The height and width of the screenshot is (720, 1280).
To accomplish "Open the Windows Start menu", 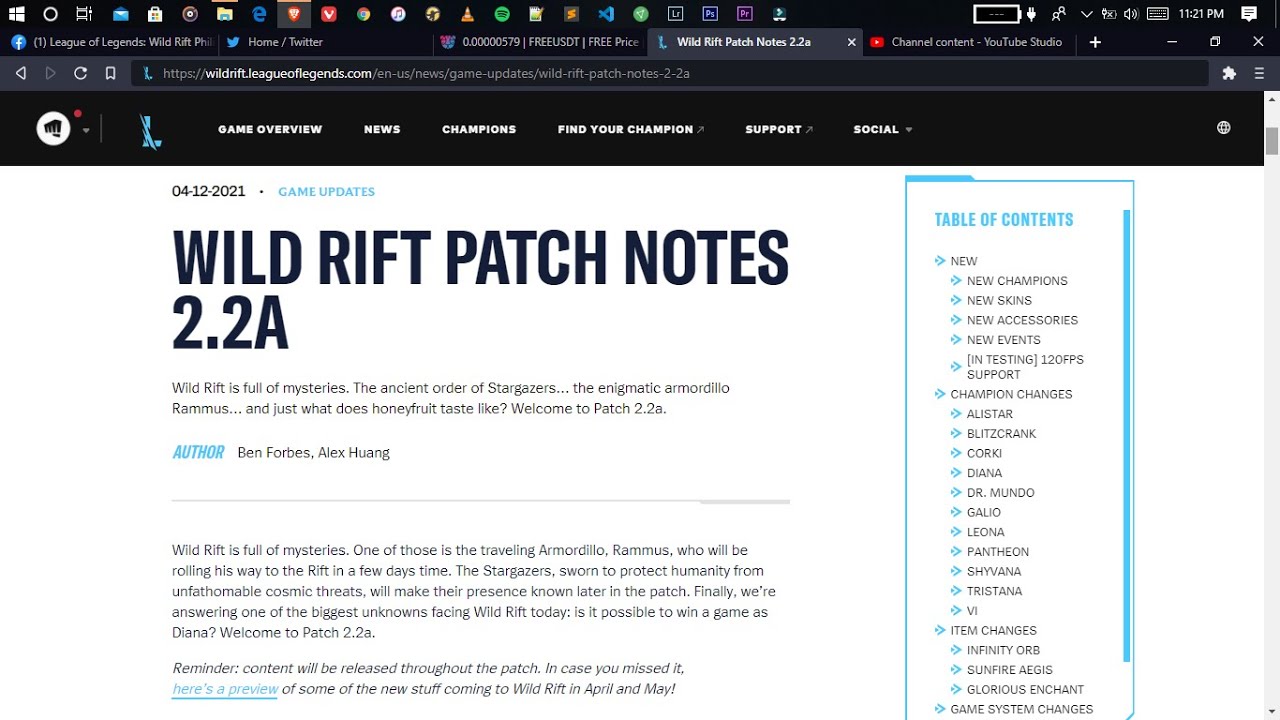I will pos(17,14).
